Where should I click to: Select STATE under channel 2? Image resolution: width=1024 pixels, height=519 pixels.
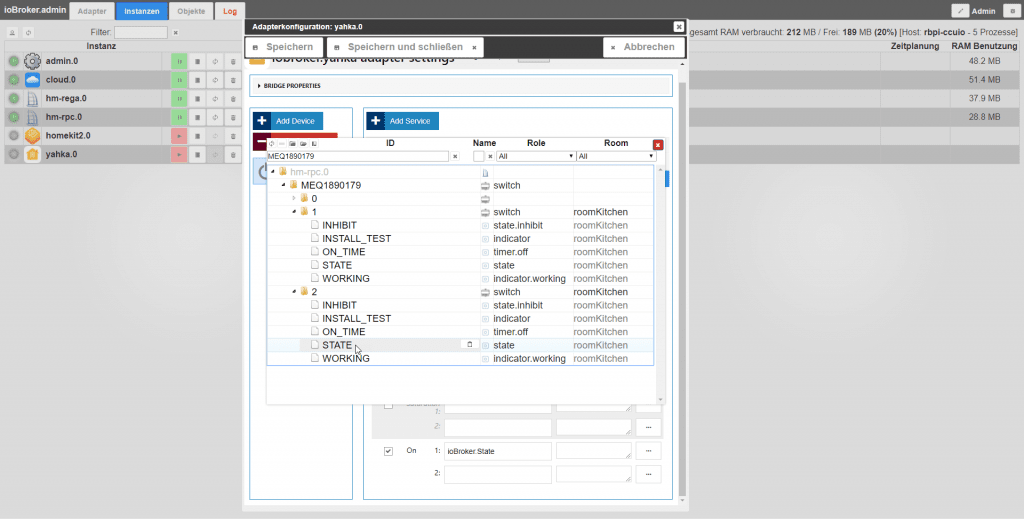(337, 345)
